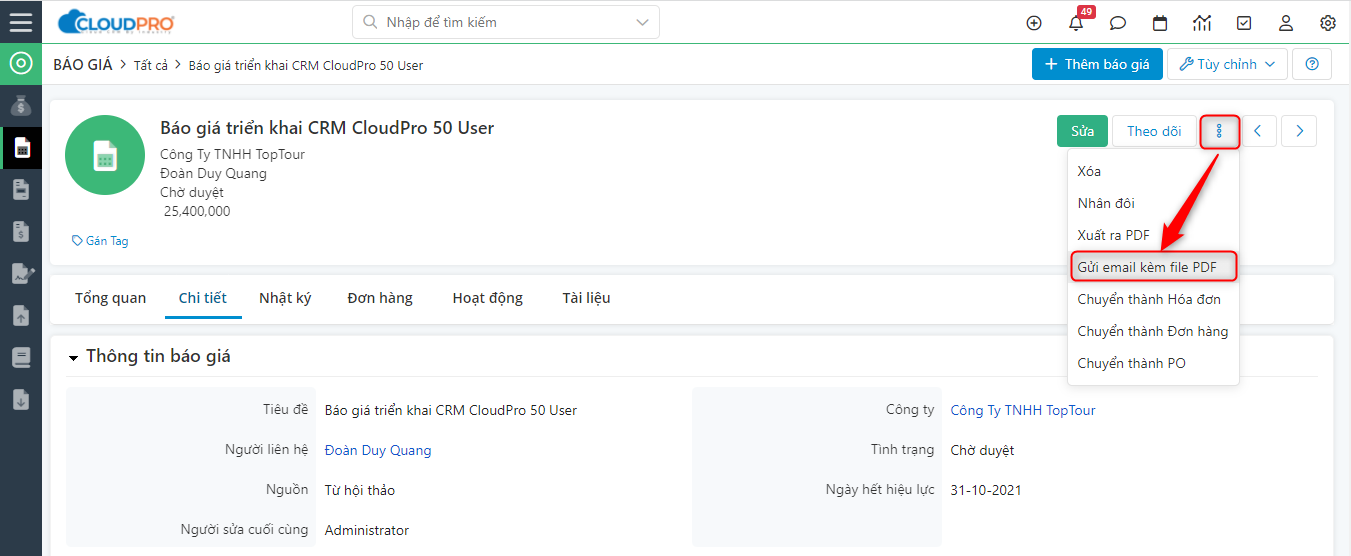Viewport: 1351px width, 556px height.
Task: Open notifications bell with 49 badge
Action: (x=1077, y=21)
